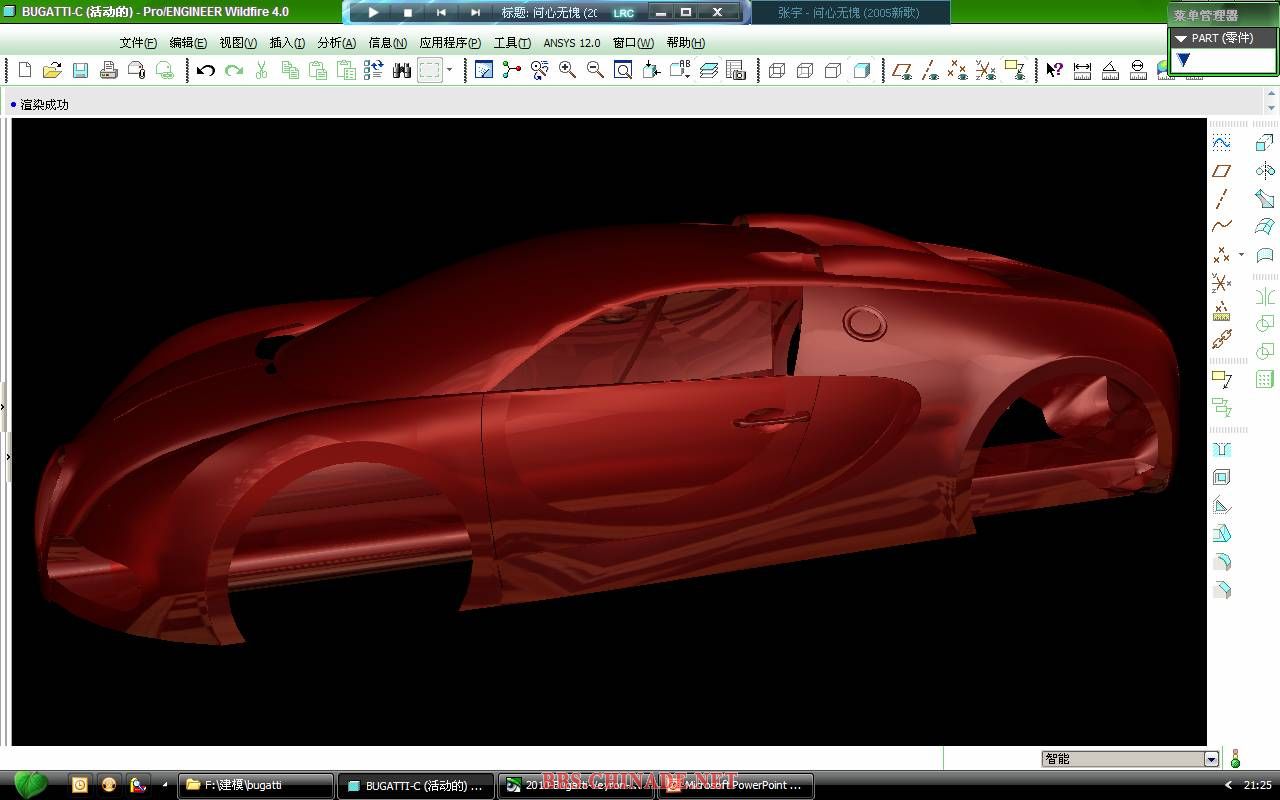
Task: Select the Draft tool
Action: (1221, 534)
